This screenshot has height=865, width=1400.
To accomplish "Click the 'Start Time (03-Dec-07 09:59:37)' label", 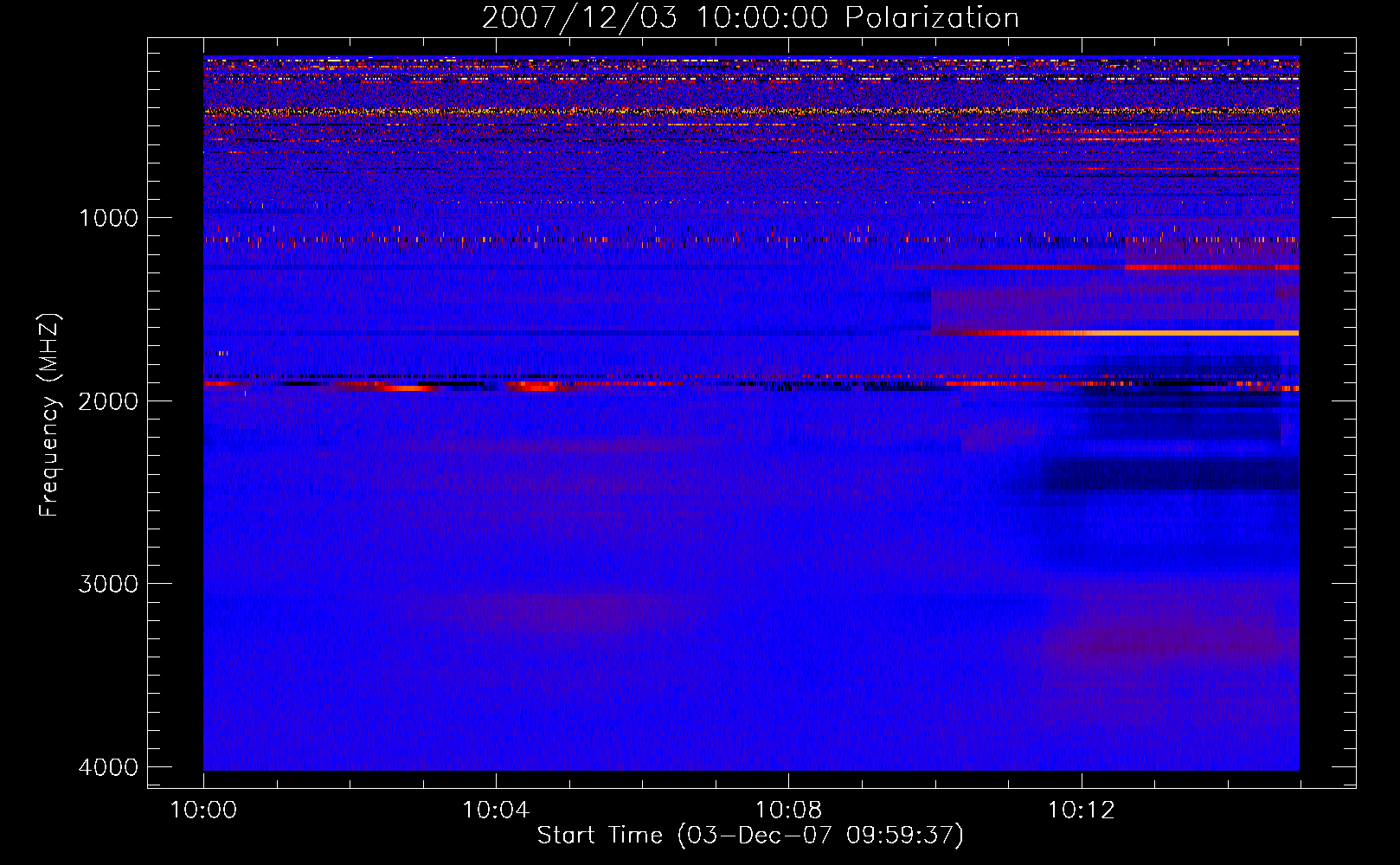I will [x=750, y=836].
